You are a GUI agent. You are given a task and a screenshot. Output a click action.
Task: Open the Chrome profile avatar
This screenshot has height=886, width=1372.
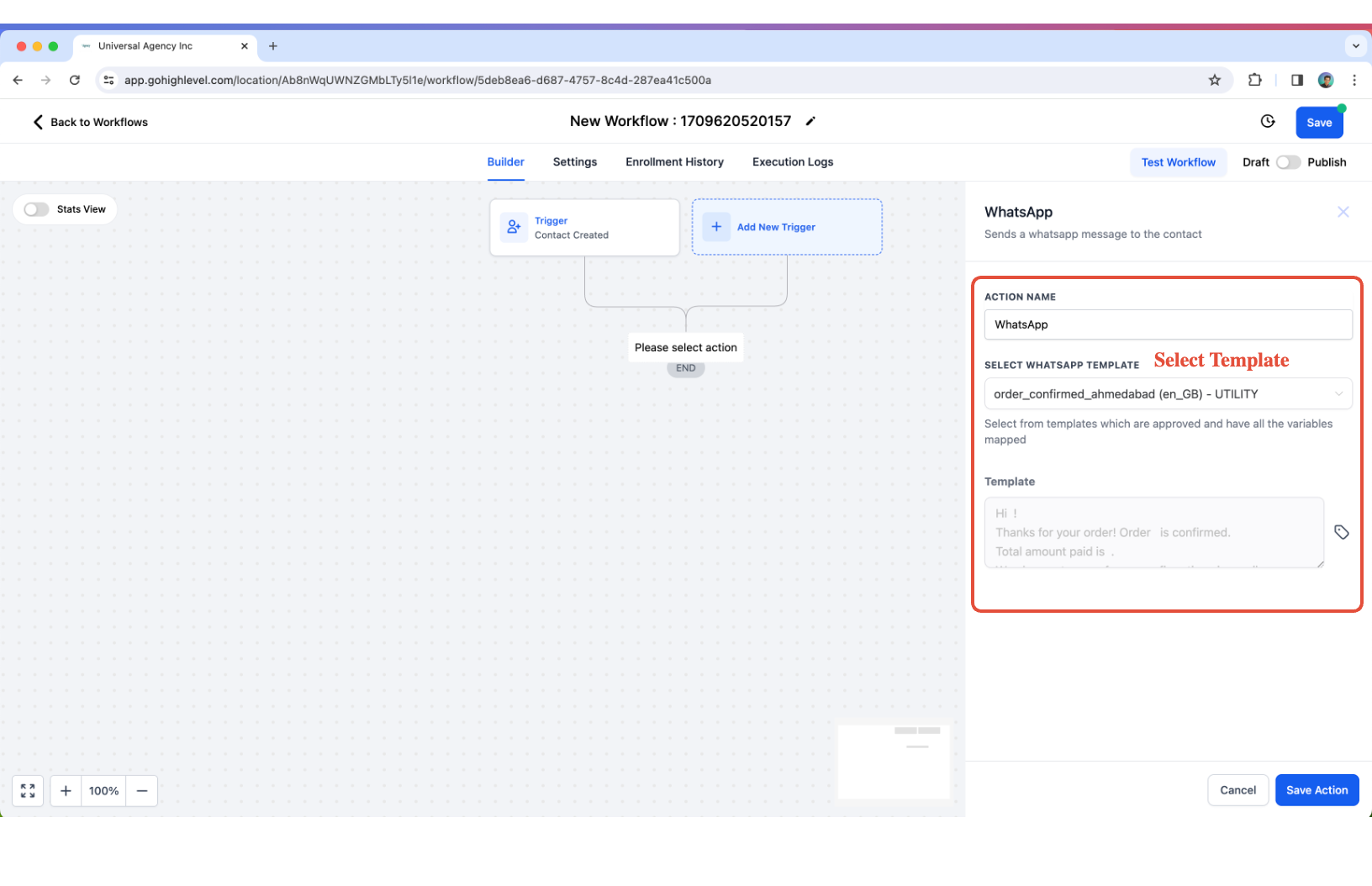pyautogui.click(x=1326, y=80)
